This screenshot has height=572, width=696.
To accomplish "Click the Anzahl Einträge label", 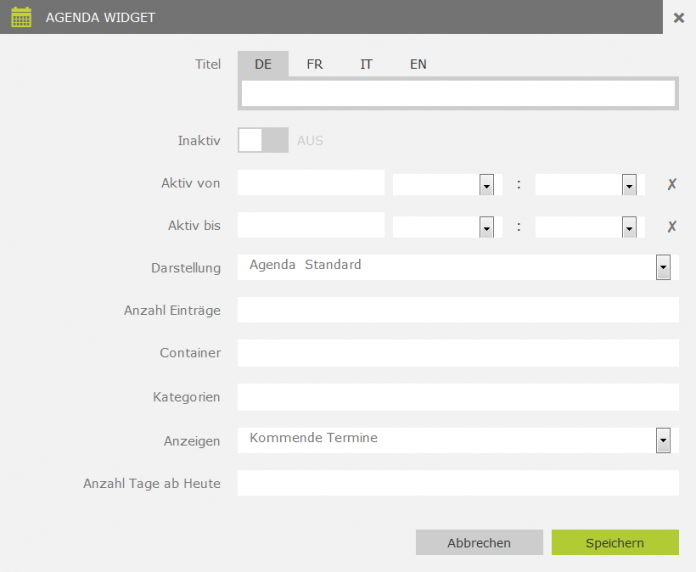I will (x=172, y=310).
